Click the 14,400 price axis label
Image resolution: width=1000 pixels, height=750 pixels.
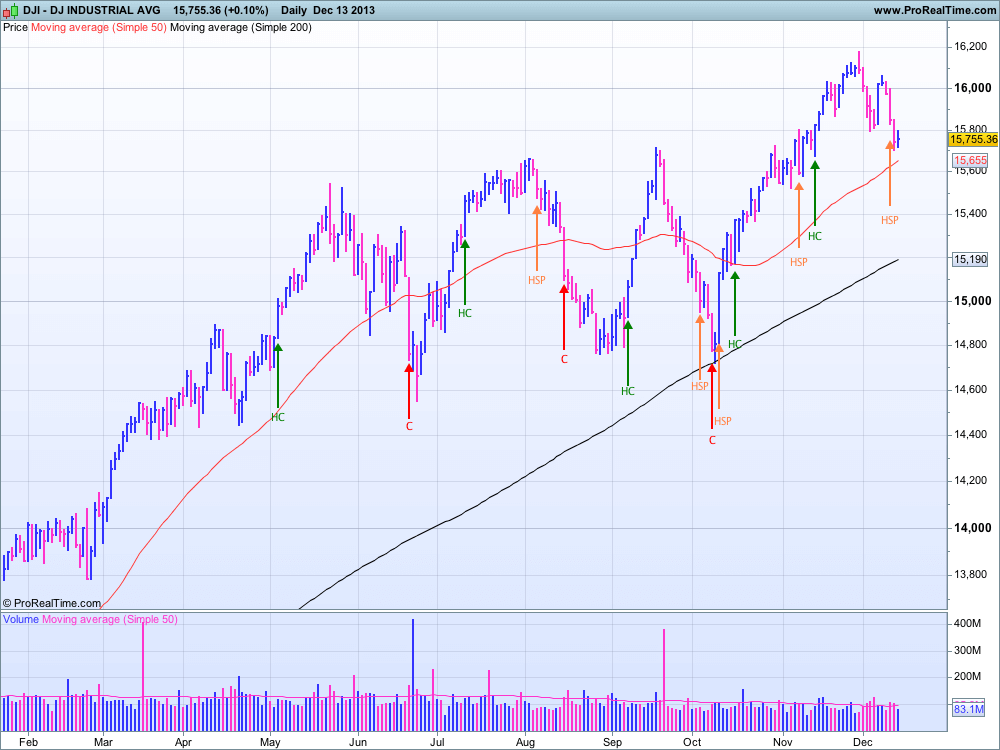coord(970,434)
